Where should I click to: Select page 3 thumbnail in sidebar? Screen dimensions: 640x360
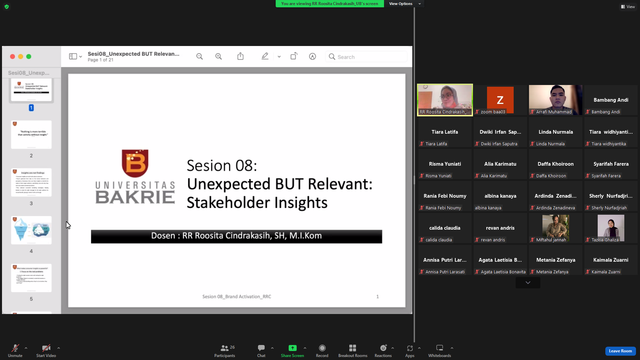pyautogui.click(x=31, y=182)
